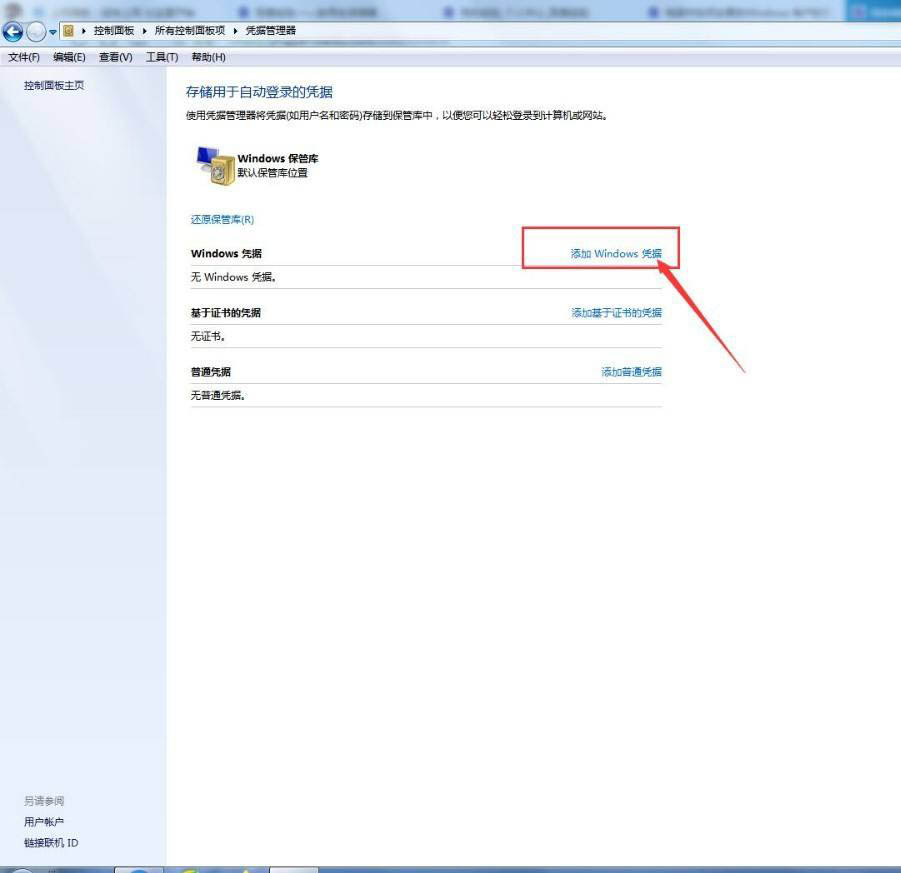Screen dimensions: 901x873
Task: Go to 控制面板主页 in the sidebar
Action: (54, 86)
